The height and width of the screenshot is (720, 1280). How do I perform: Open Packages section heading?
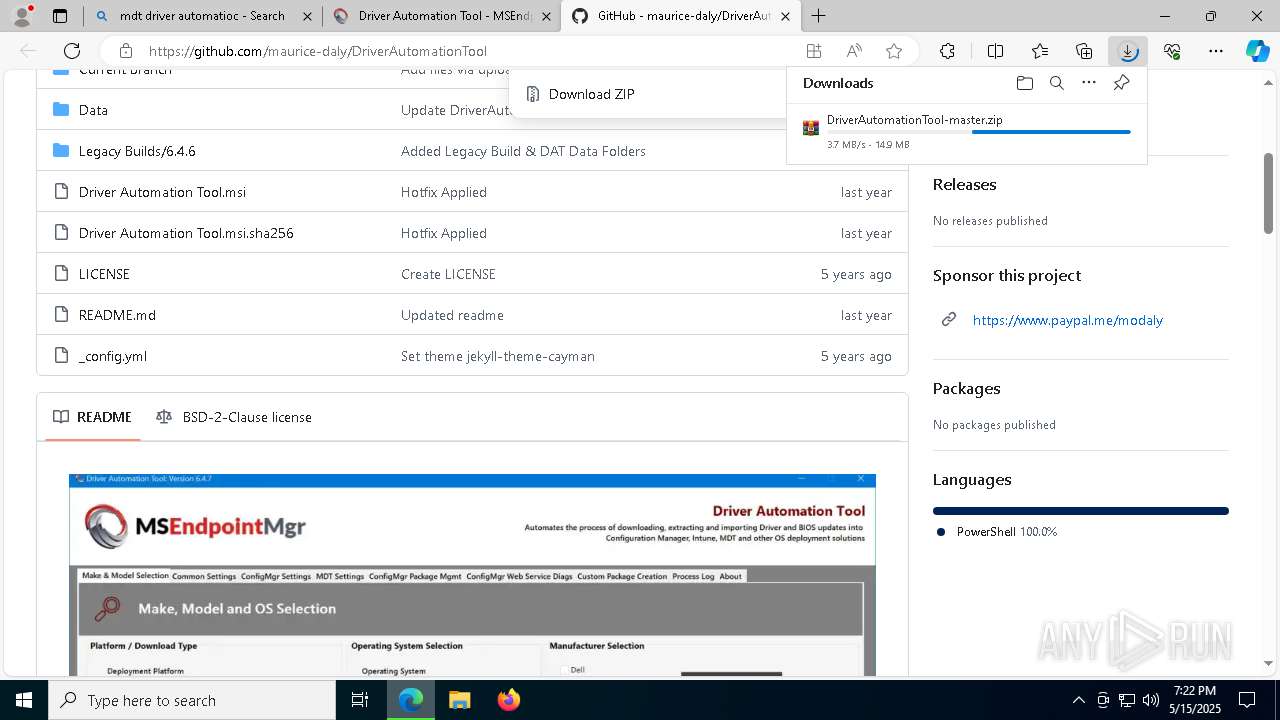966,388
